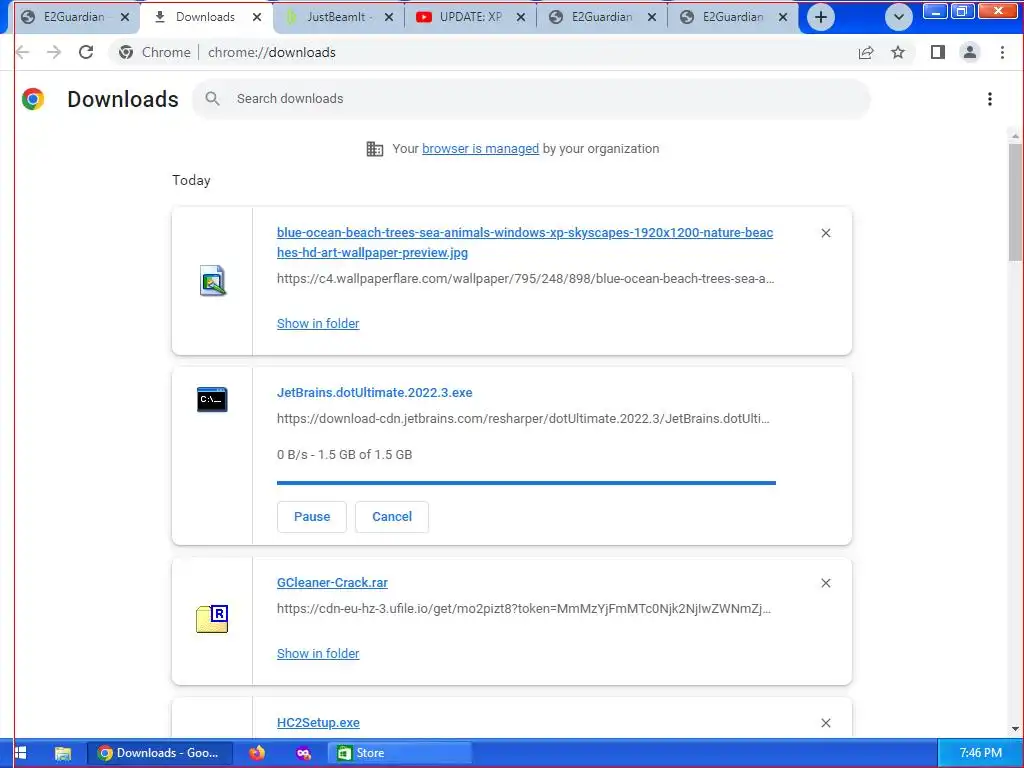Cancel the JetBrains download
This screenshot has height=768, width=1024.
(392, 517)
